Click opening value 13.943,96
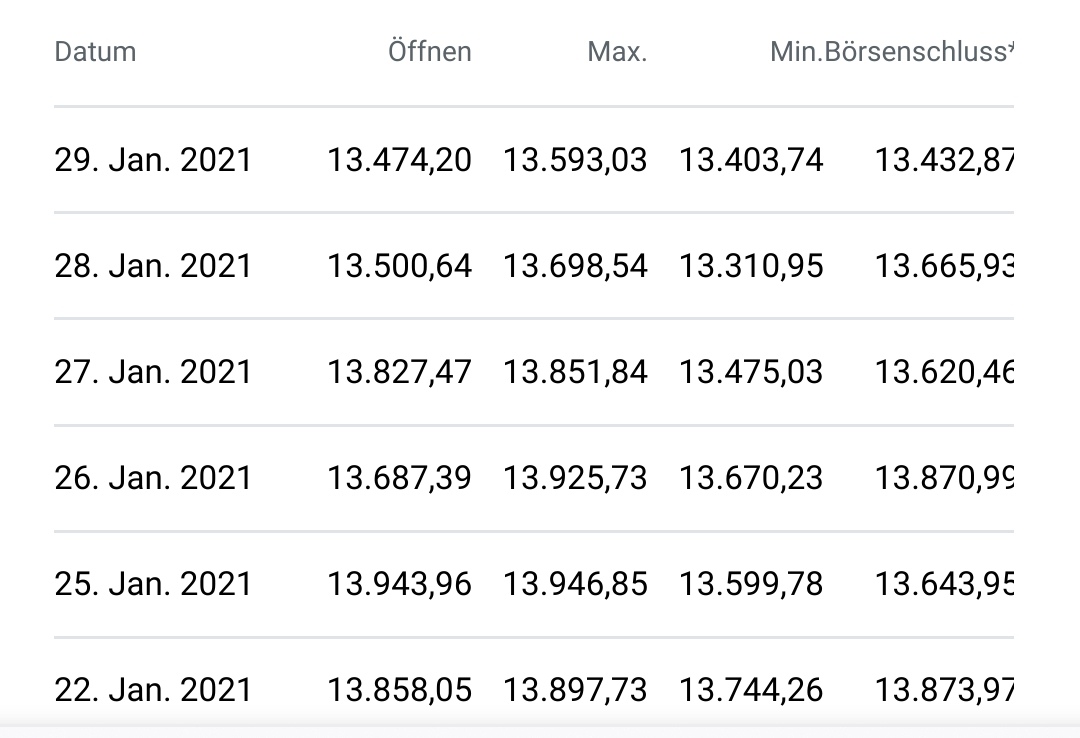1080x738 pixels. pyautogui.click(x=399, y=584)
